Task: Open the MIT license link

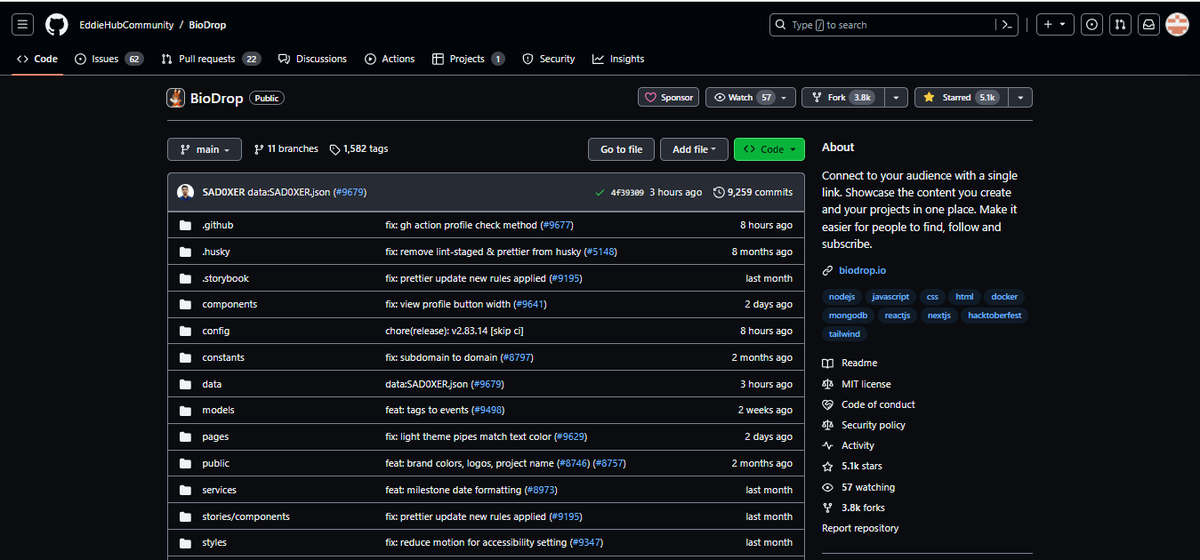Action: pyautogui.click(x=856, y=384)
